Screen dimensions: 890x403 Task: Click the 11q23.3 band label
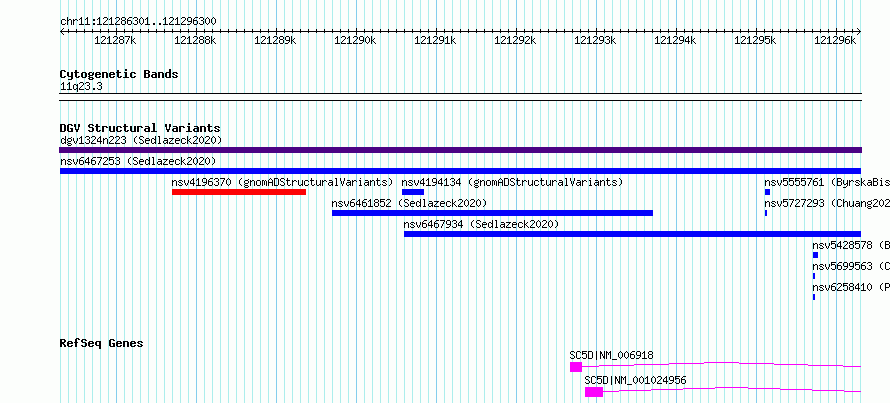(x=81, y=87)
